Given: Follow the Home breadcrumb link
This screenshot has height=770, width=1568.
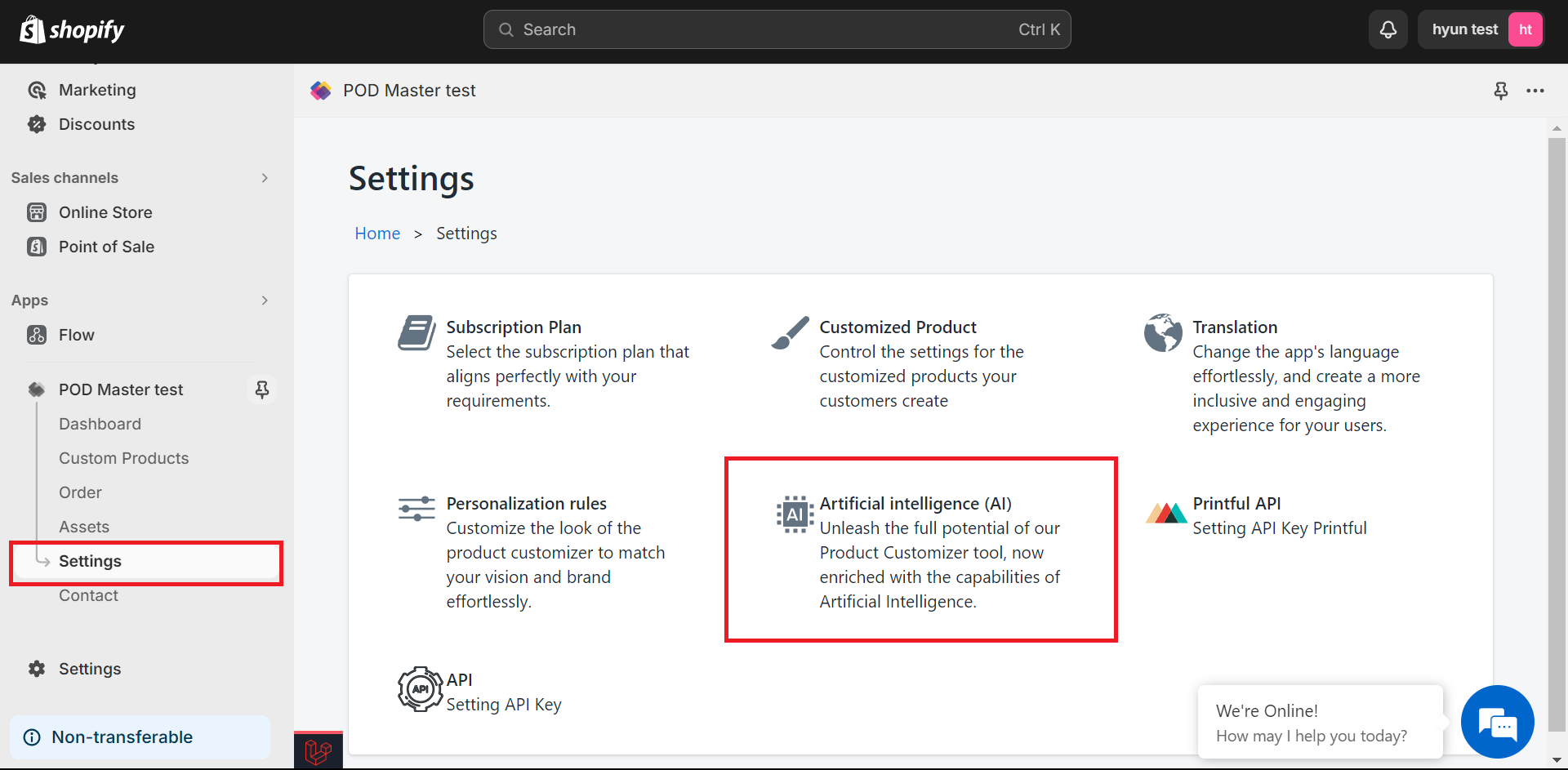Looking at the screenshot, I should click(x=377, y=234).
